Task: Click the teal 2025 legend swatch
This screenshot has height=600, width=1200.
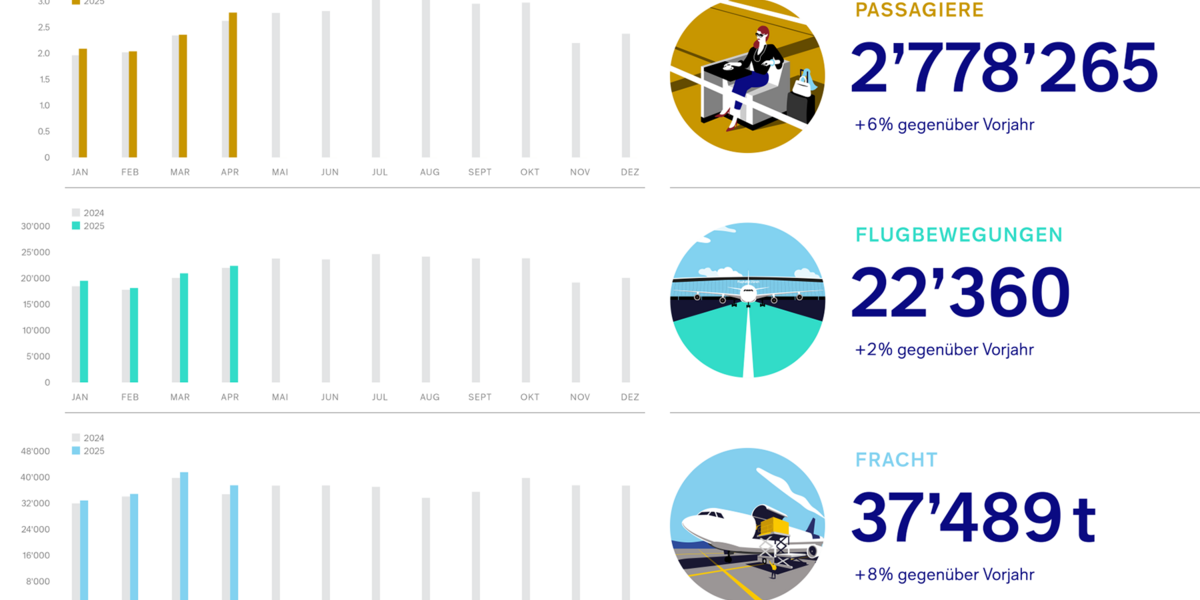Action: 75,226
